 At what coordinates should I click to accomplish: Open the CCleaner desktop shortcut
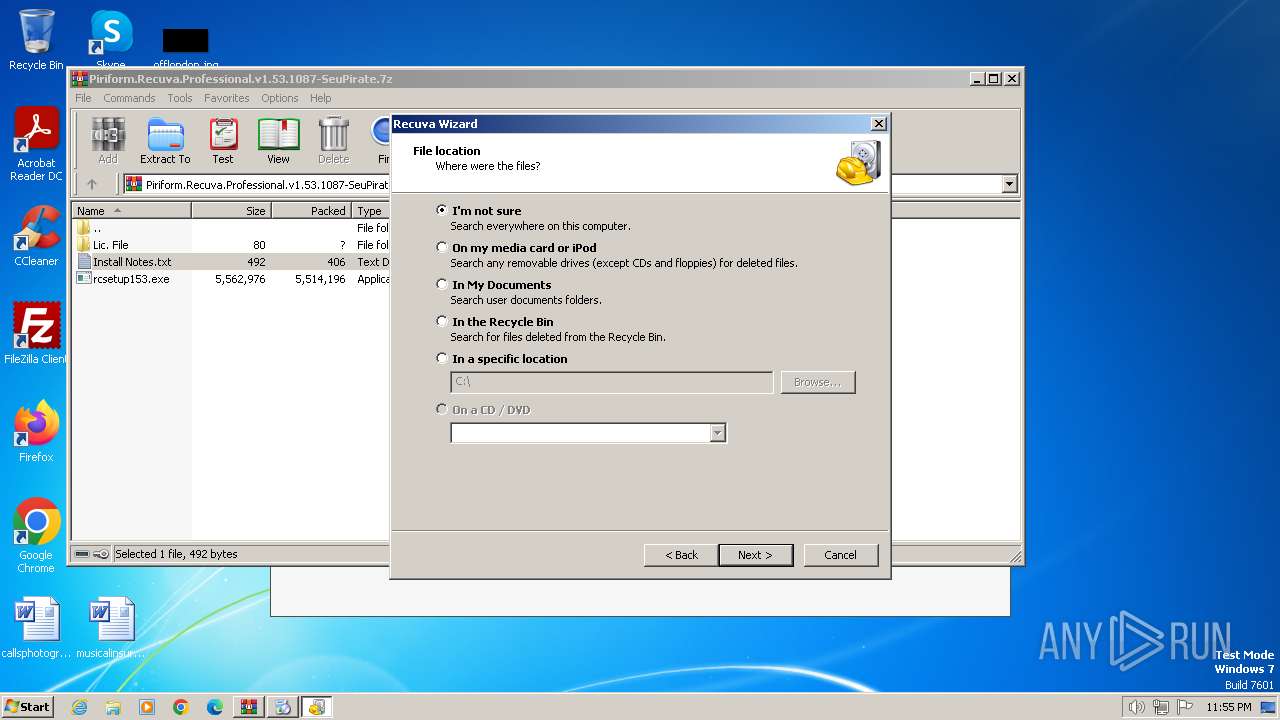click(36, 236)
